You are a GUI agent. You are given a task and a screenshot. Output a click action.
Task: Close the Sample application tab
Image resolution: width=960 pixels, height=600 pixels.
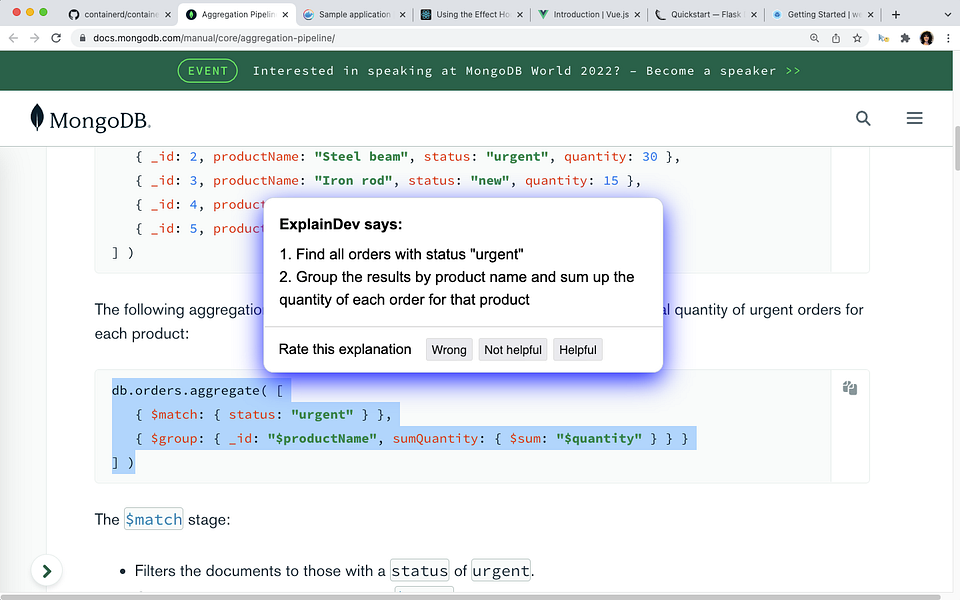coord(402,15)
